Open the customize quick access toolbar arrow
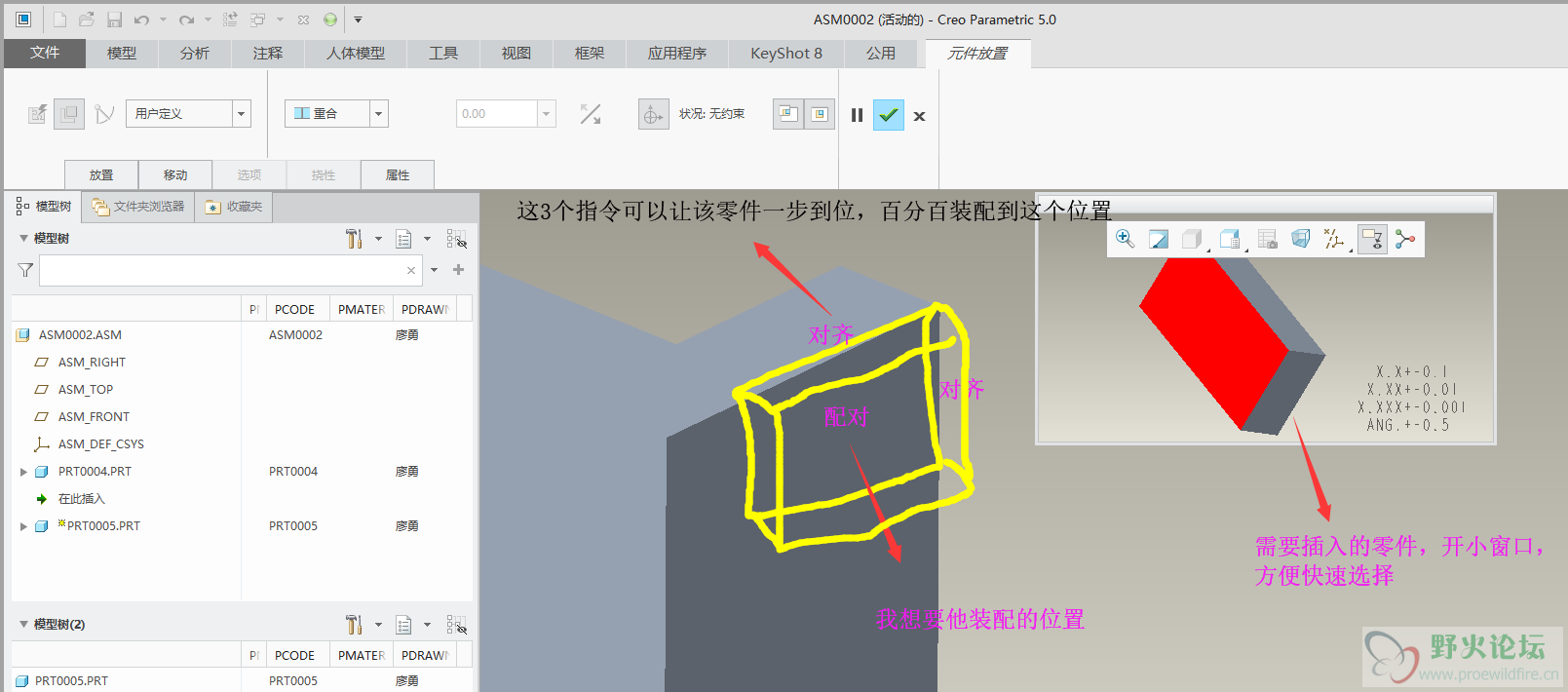1568x692 pixels. coord(358,19)
